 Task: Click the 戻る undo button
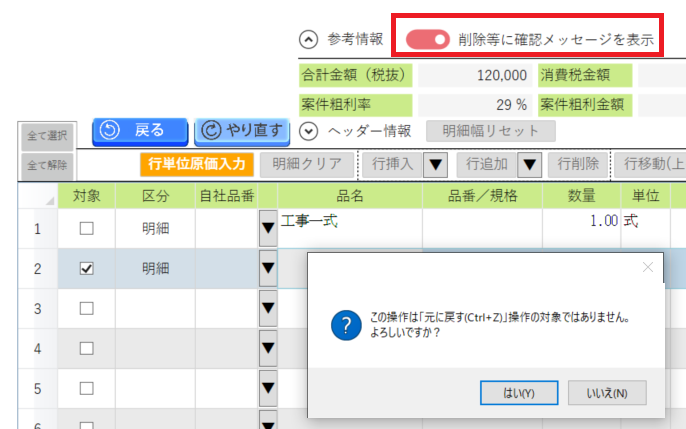tap(141, 130)
